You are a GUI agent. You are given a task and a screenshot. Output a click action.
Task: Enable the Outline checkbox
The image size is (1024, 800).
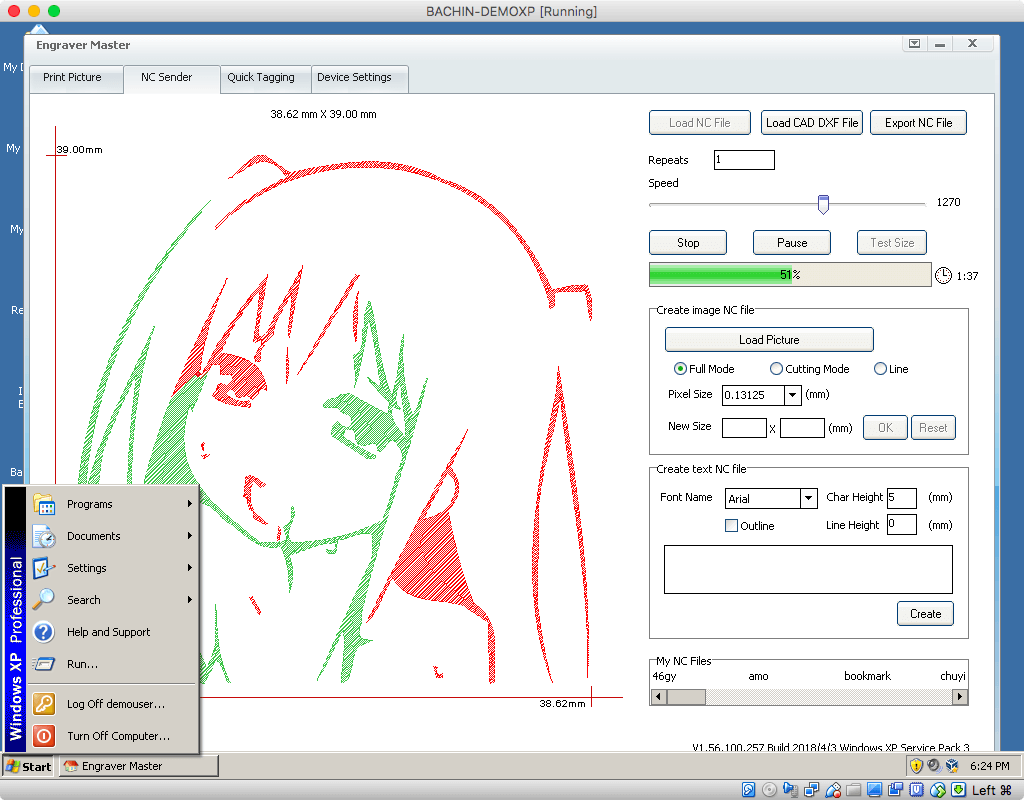point(731,526)
